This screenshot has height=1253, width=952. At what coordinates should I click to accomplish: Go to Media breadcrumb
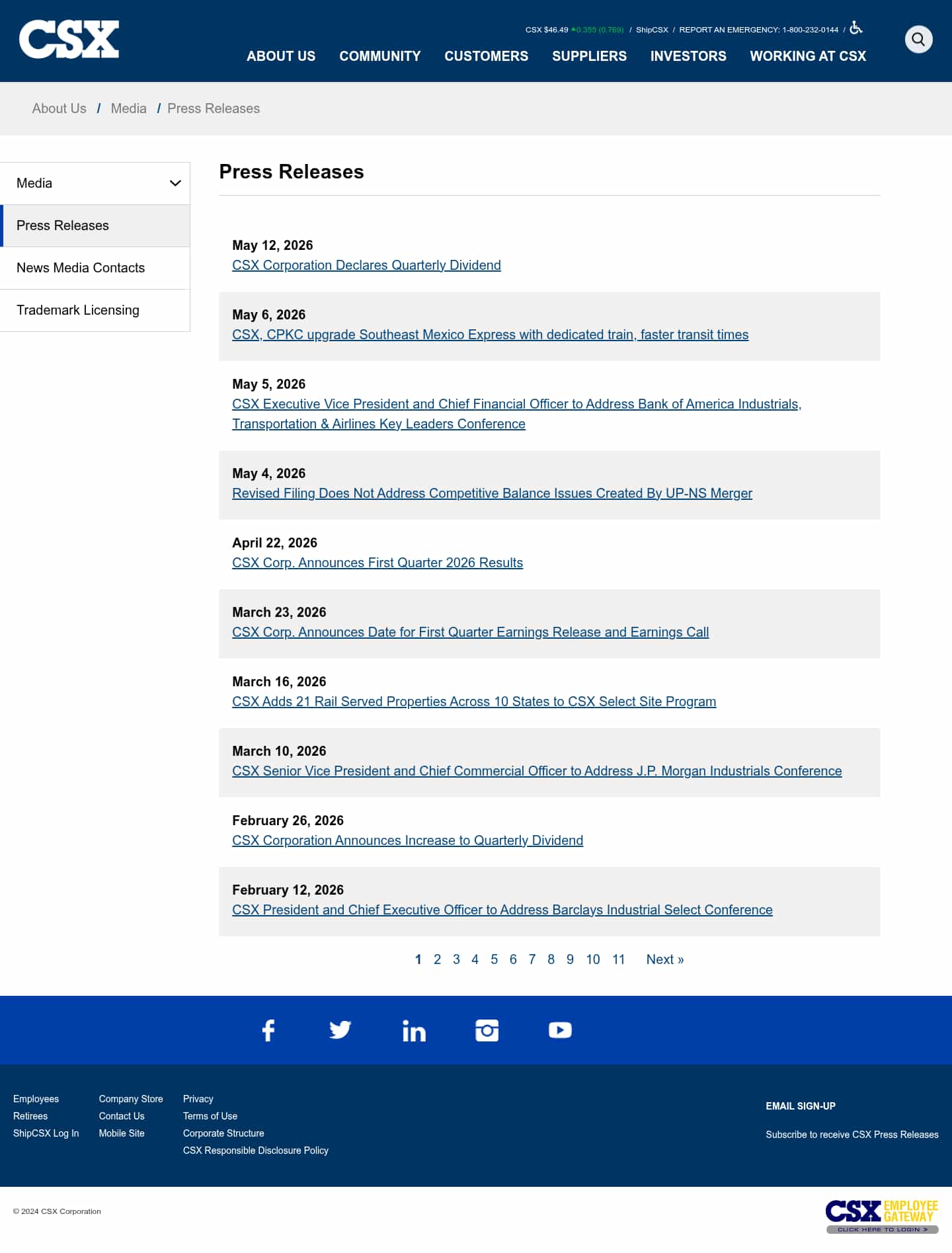pyautogui.click(x=129, y=108)
